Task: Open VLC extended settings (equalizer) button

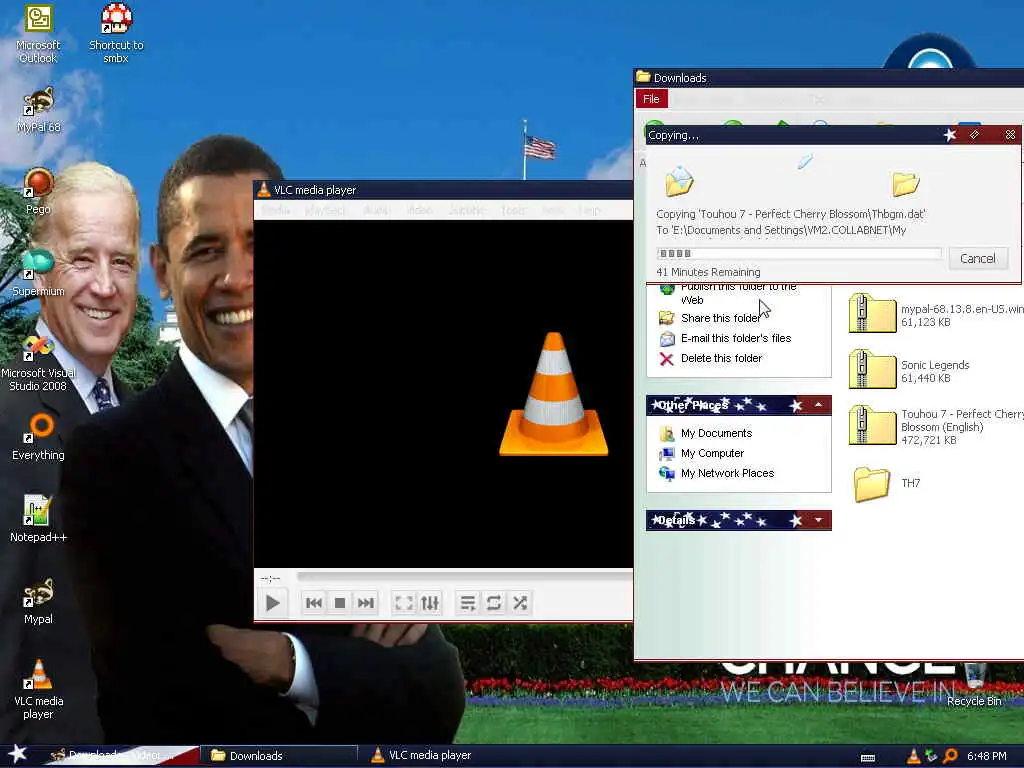Action: tap(430, 603)
